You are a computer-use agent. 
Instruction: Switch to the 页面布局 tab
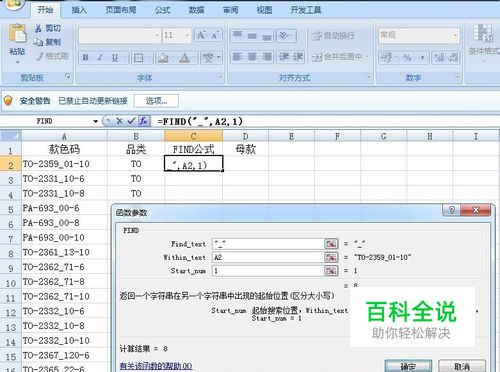coord(121,10)
